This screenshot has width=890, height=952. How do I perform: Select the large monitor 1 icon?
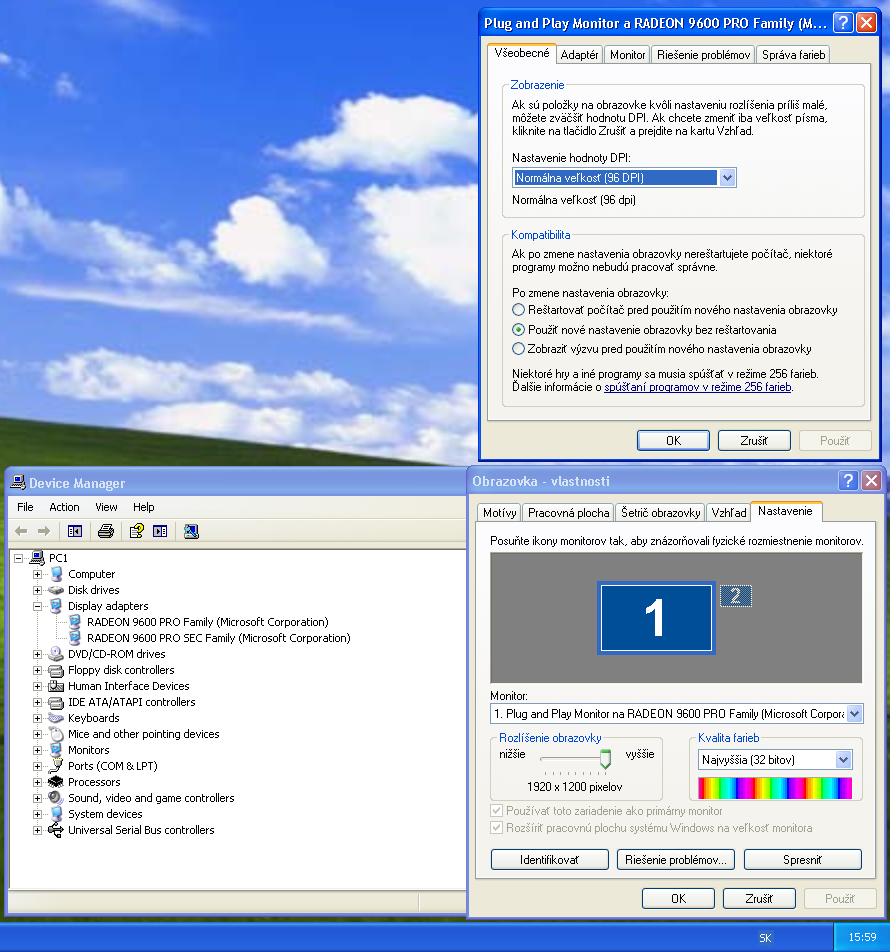pos(655,618)
